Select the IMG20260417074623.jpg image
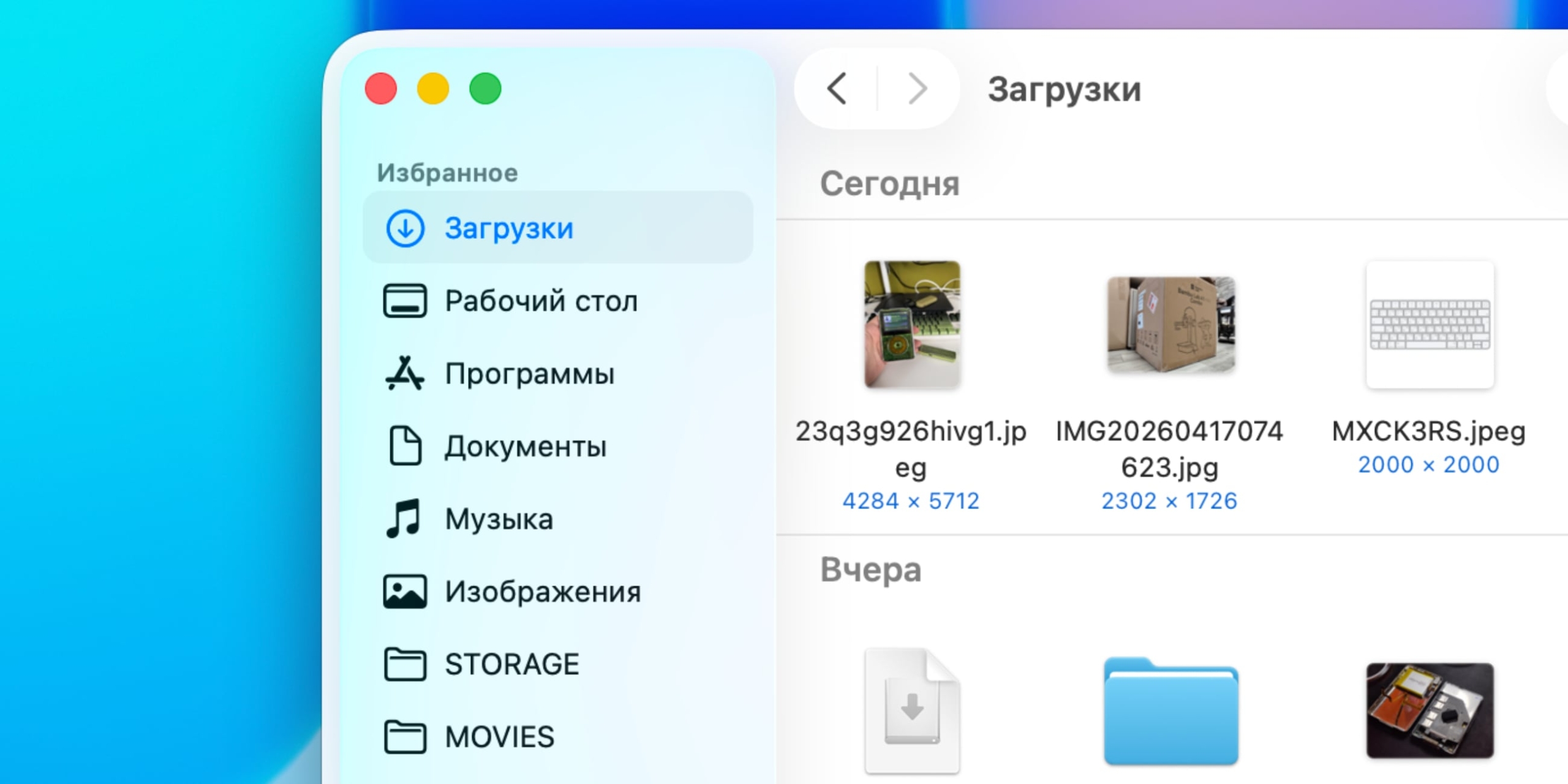 pyautogui.click(x=1171, y=326)
